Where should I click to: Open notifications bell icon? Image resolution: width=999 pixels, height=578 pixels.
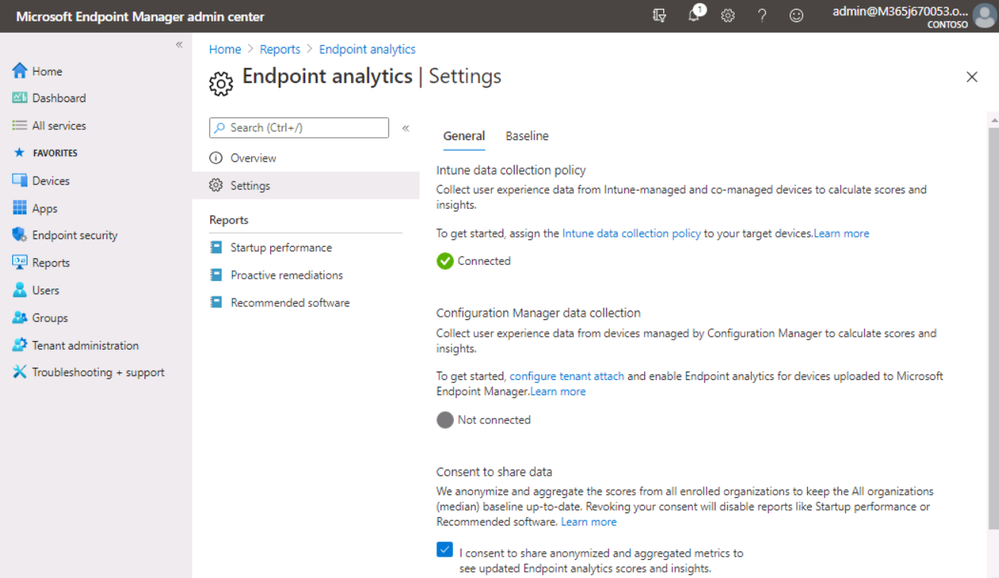[x=694, y=15]
